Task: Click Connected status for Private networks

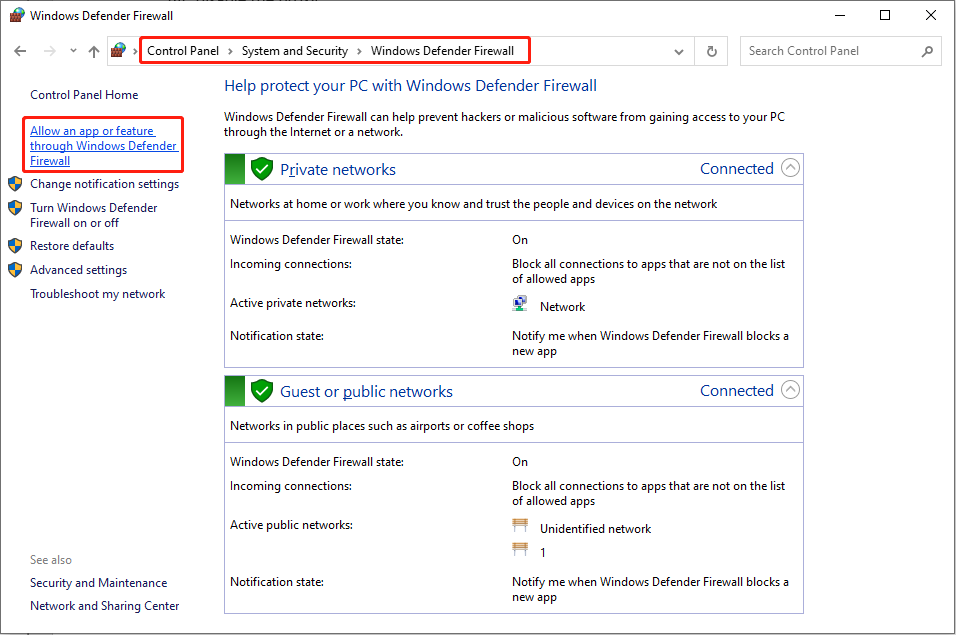Action: (x=737, y=169)
